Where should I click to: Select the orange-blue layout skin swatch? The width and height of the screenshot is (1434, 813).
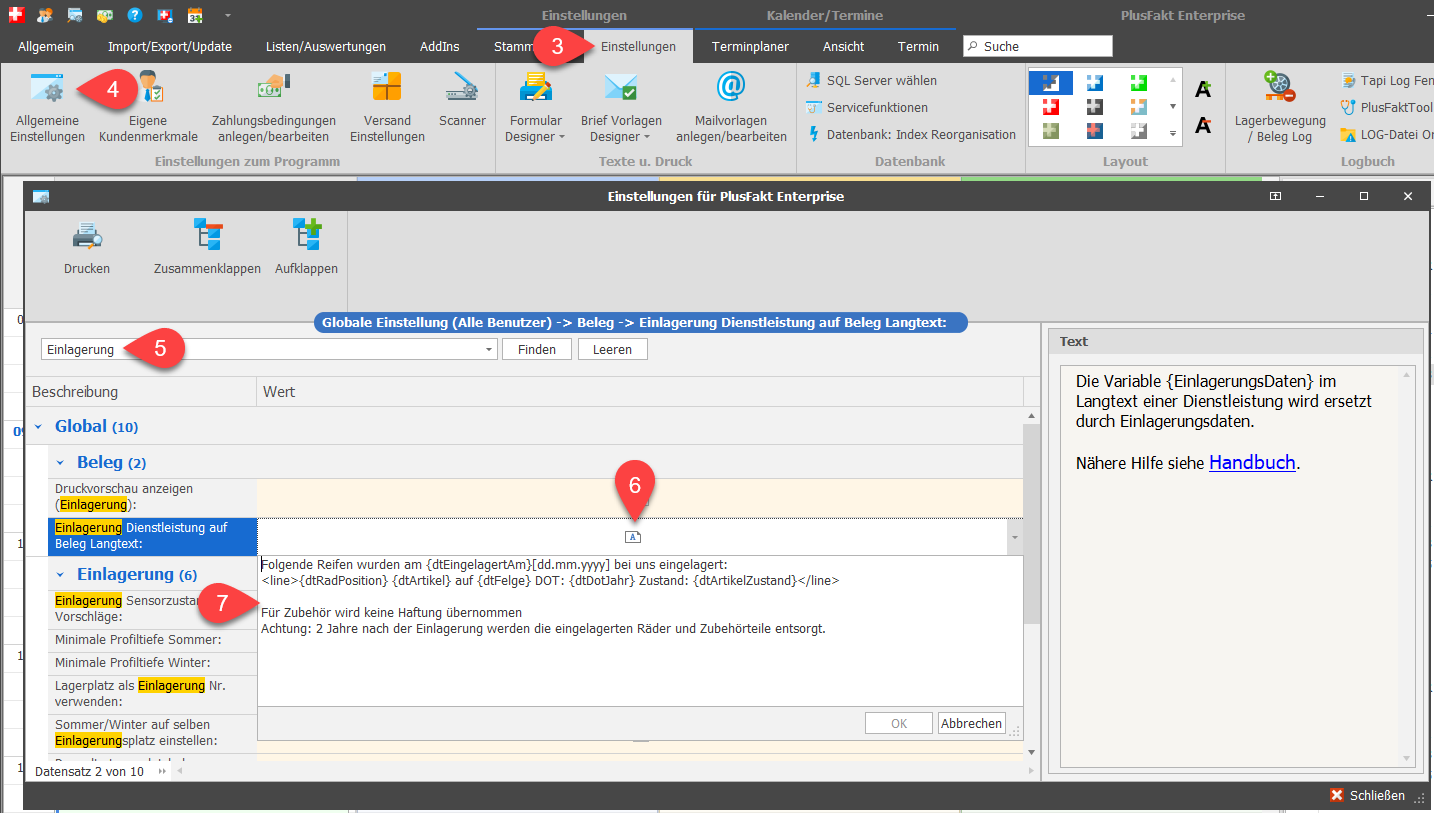1139,106
